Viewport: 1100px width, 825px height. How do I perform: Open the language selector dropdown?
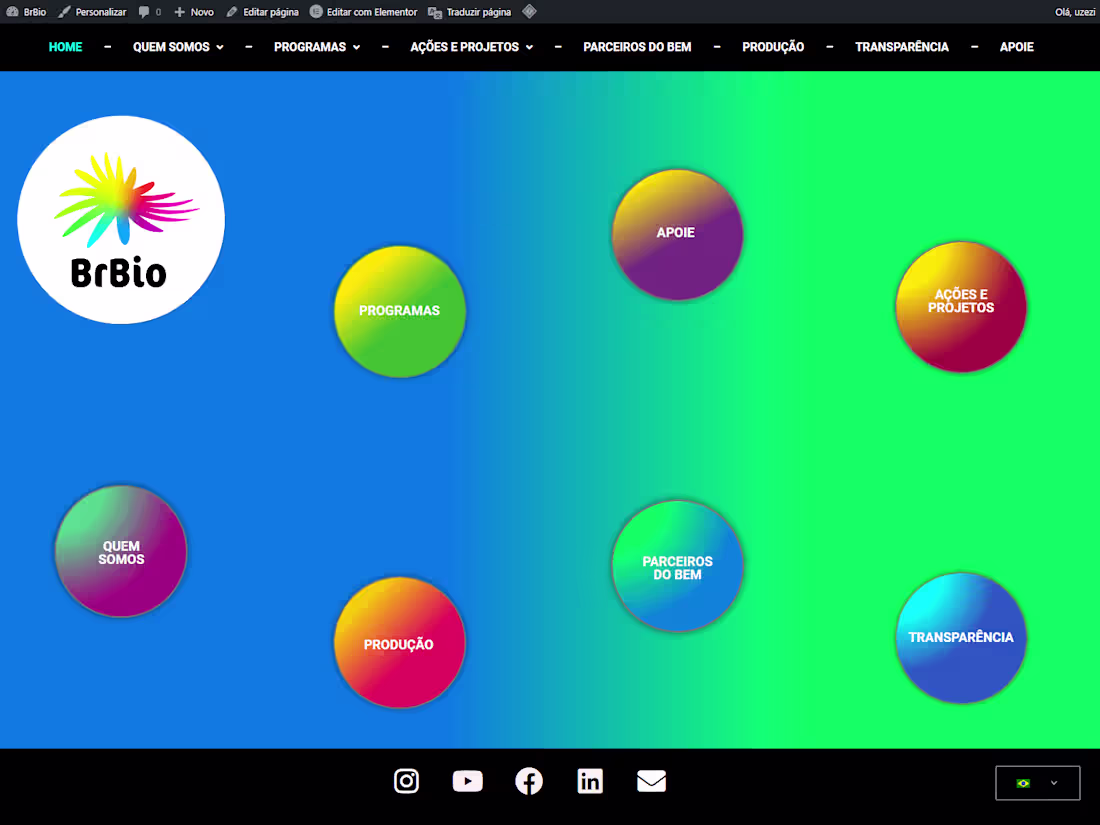click(x=1038, y=783)
